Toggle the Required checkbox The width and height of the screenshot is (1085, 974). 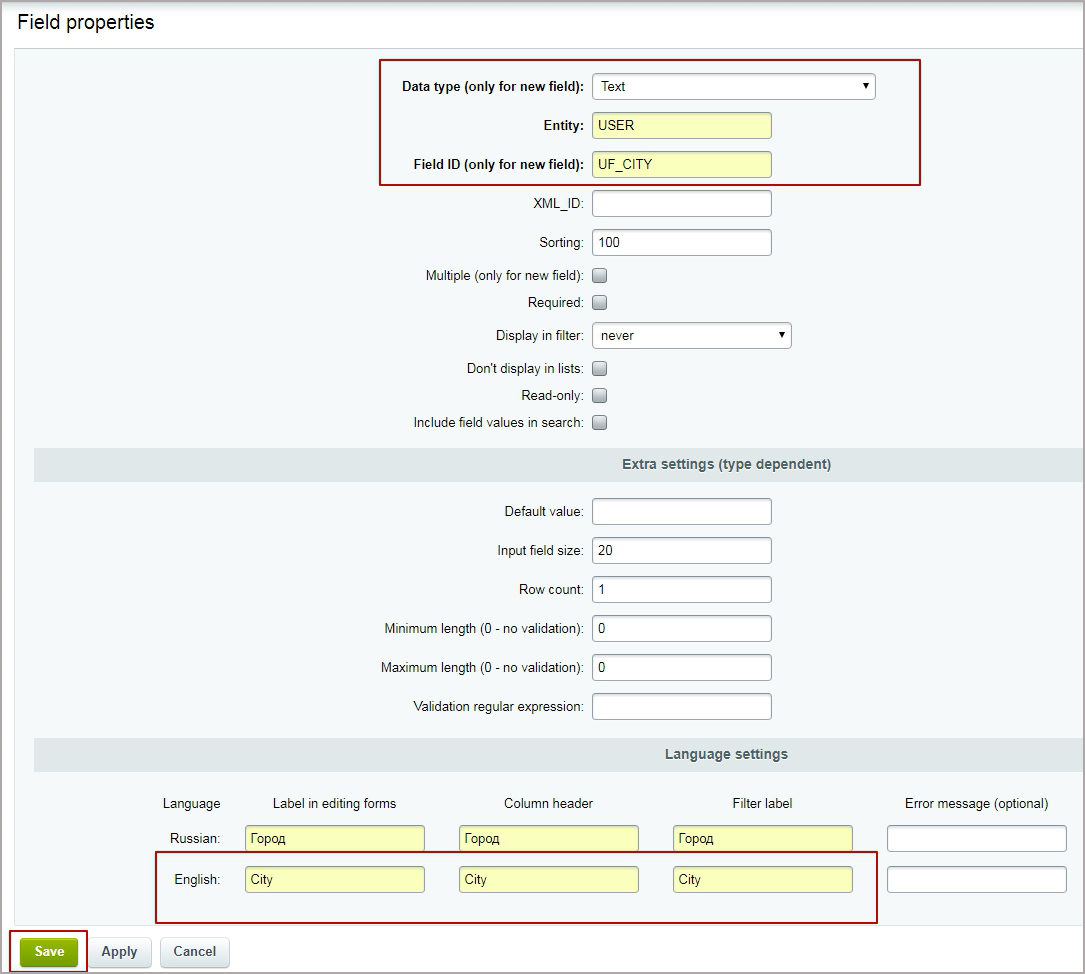(x=600, y=302)
